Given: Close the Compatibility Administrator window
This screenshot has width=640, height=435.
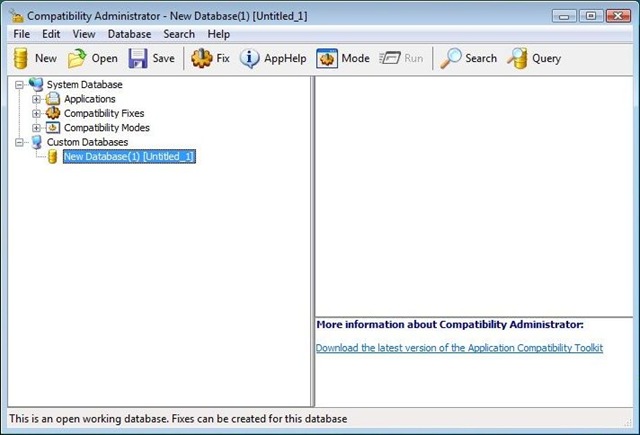Looking at the screenshot, I should (618, 16).
